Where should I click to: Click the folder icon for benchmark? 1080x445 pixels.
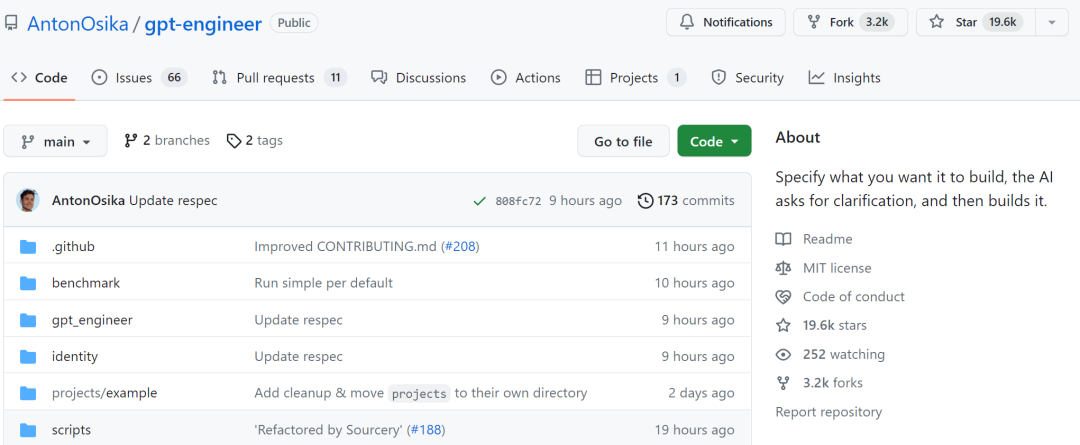(x=28, y=283)
